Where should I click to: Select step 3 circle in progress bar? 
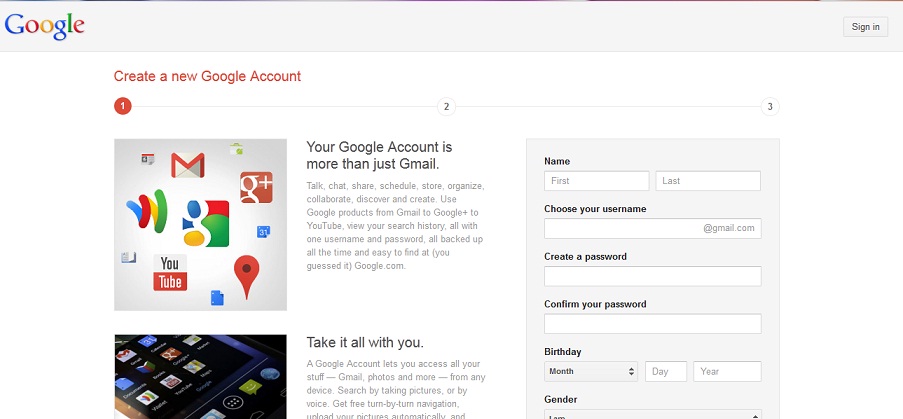770,106
